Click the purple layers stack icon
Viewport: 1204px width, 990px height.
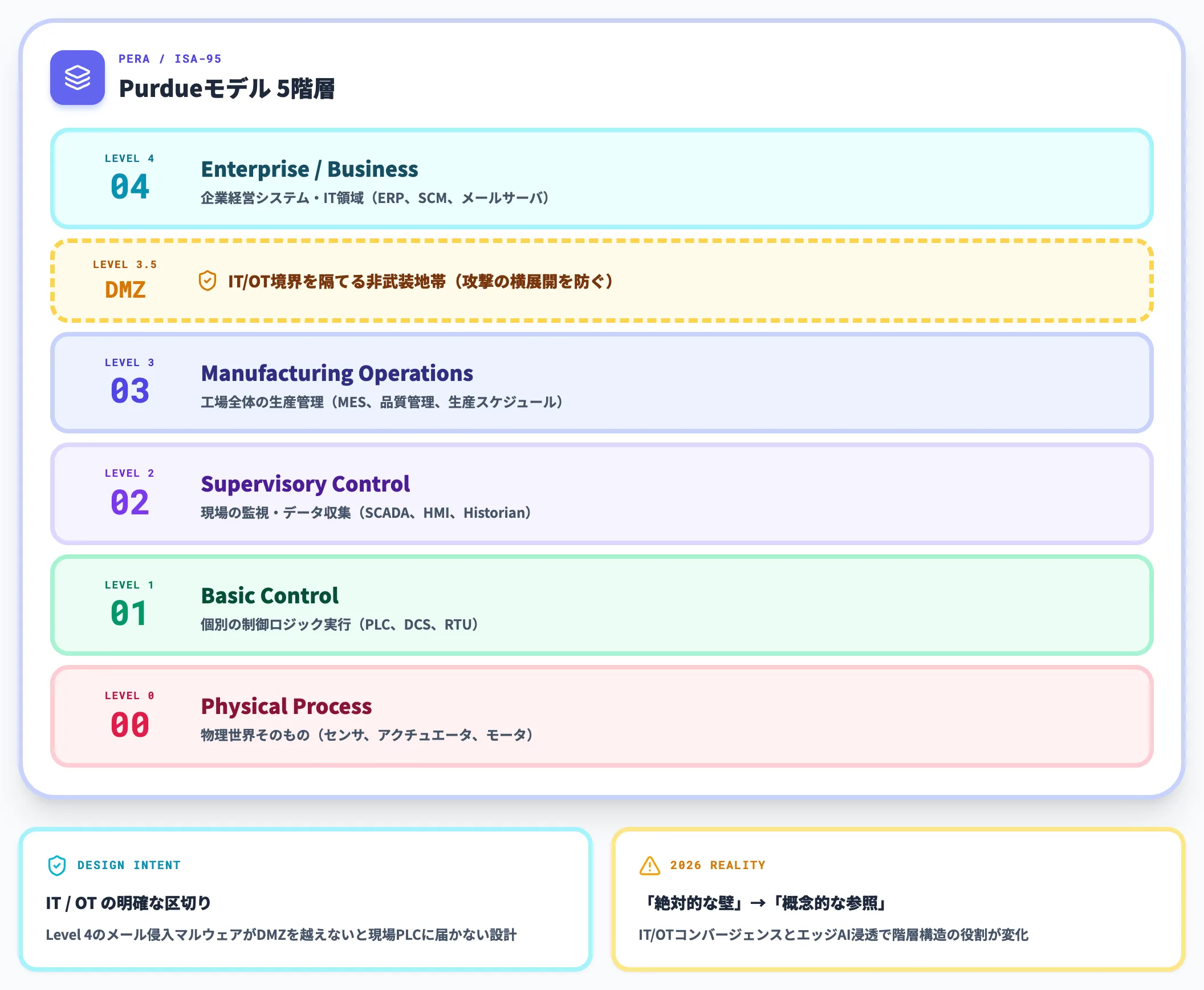tap(78, 78)
